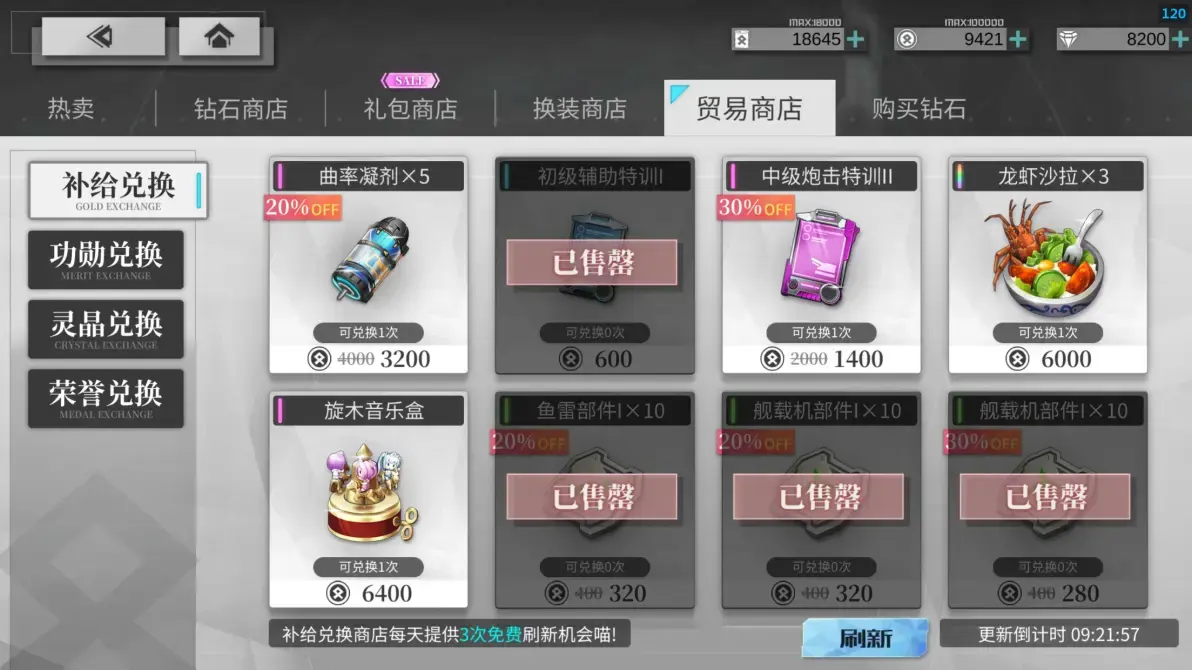Select 灵晶兑换 Crystal Exchange category
The height and width of the screenshot is (670, 1192).
click(106, 329)
